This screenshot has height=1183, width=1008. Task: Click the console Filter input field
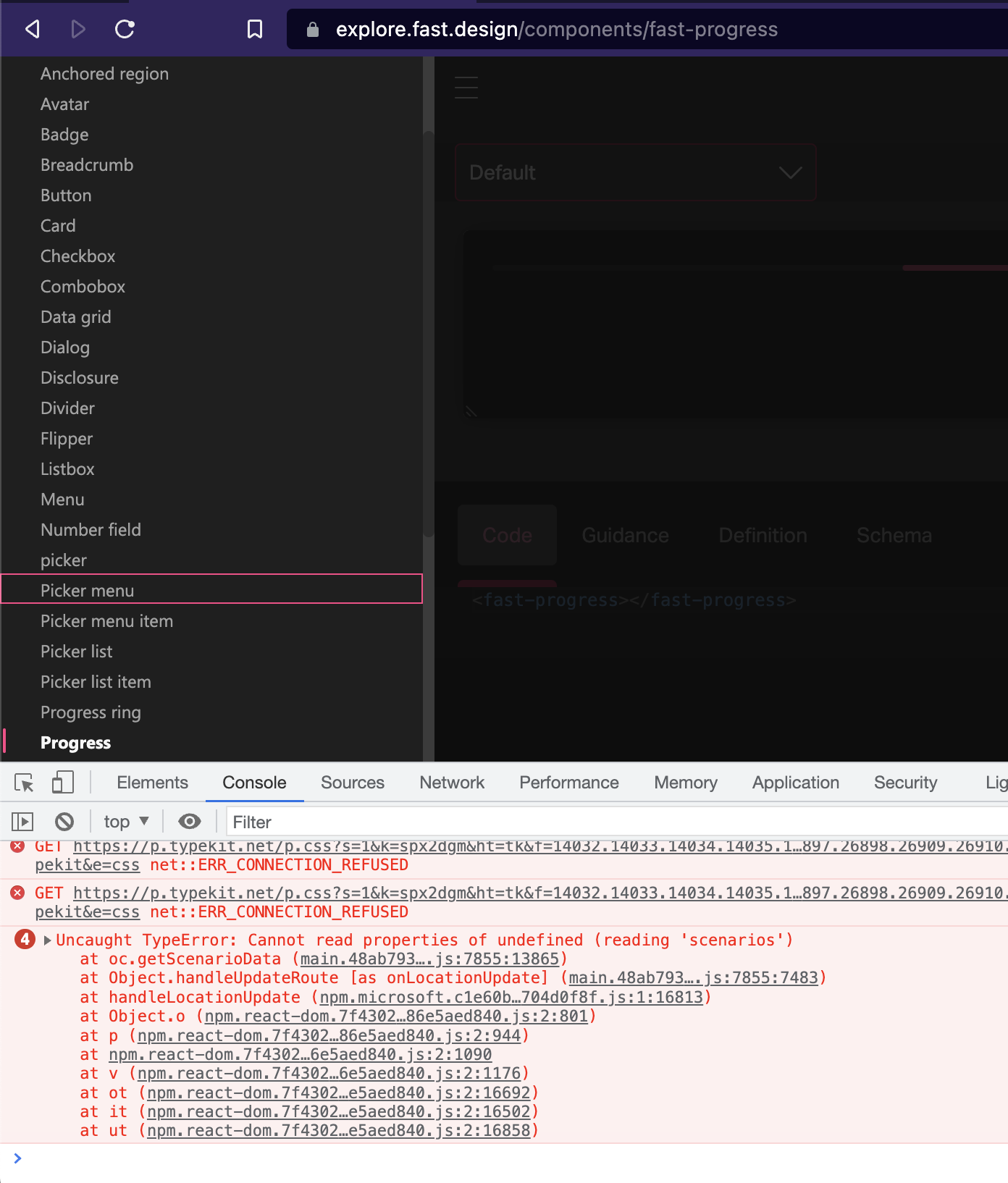coord(617,822)
